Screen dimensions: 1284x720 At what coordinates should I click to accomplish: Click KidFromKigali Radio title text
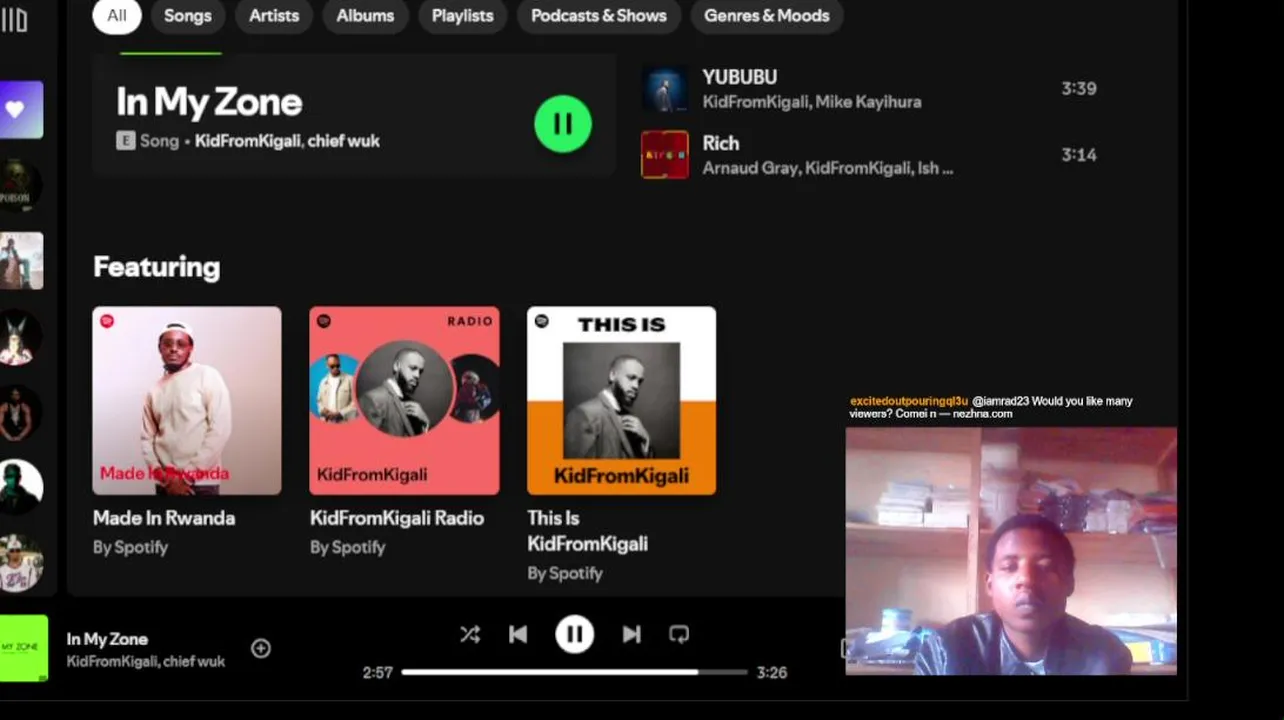click(397, 518)
